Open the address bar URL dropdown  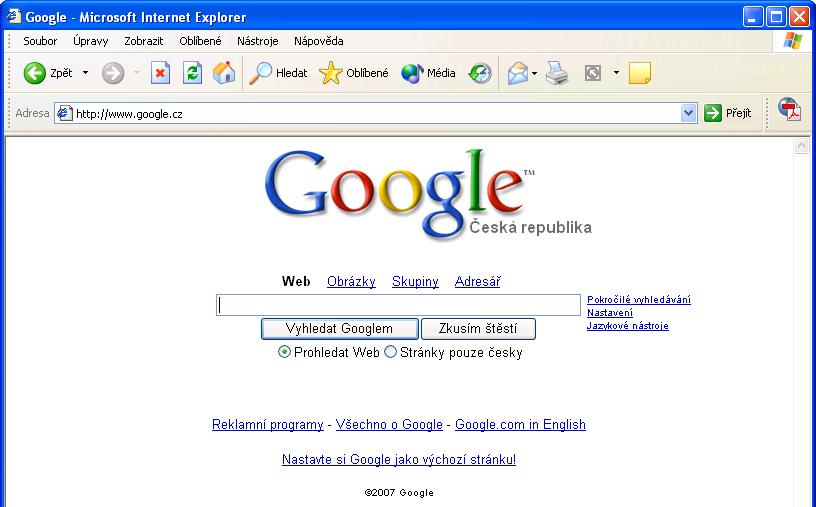click(x=688, y=113)
